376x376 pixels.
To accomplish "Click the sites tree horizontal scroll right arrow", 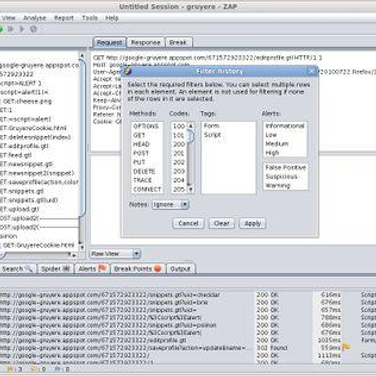I will (74, 255).
